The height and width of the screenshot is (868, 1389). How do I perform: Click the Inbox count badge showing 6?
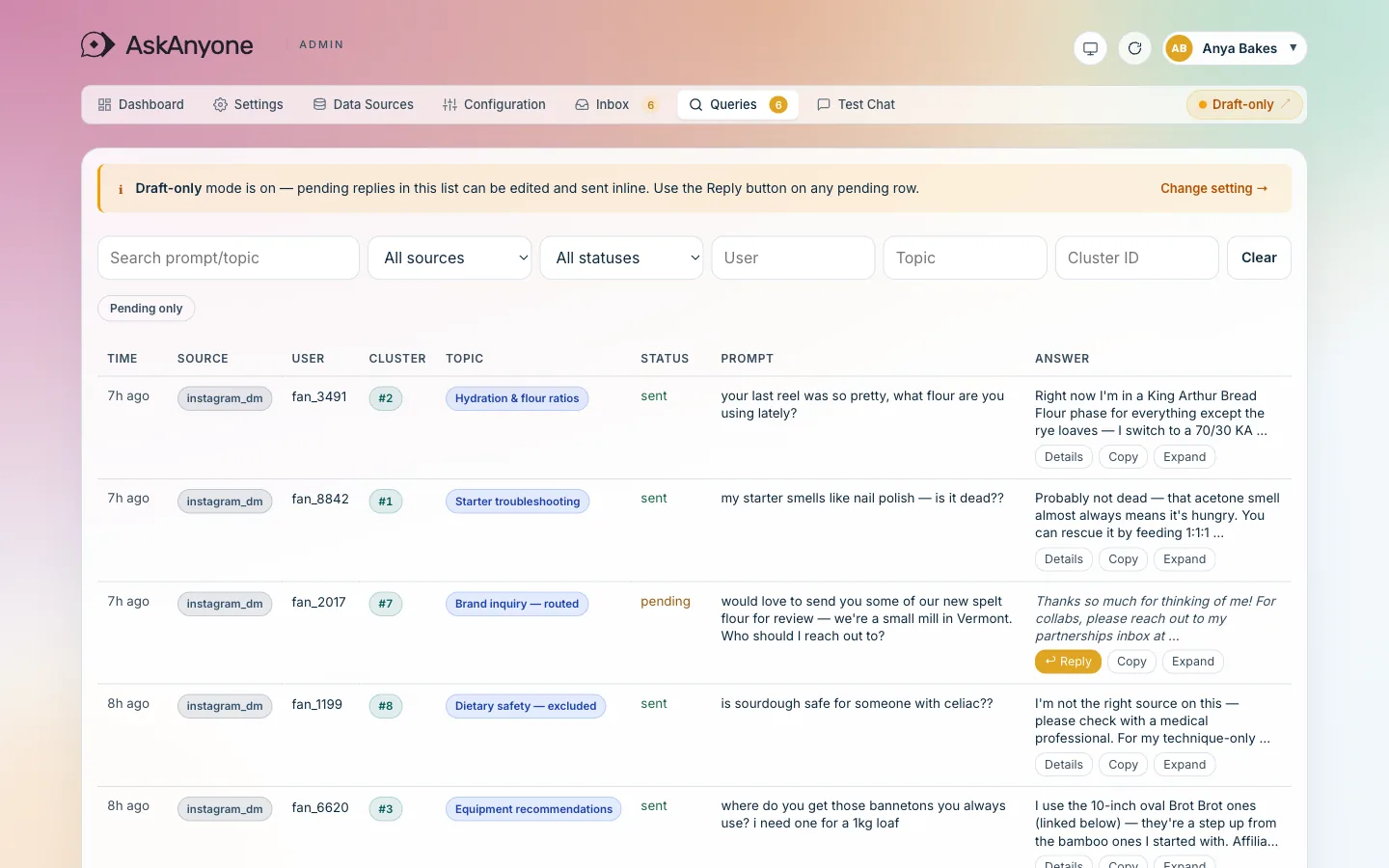click(x=651, y=105)
